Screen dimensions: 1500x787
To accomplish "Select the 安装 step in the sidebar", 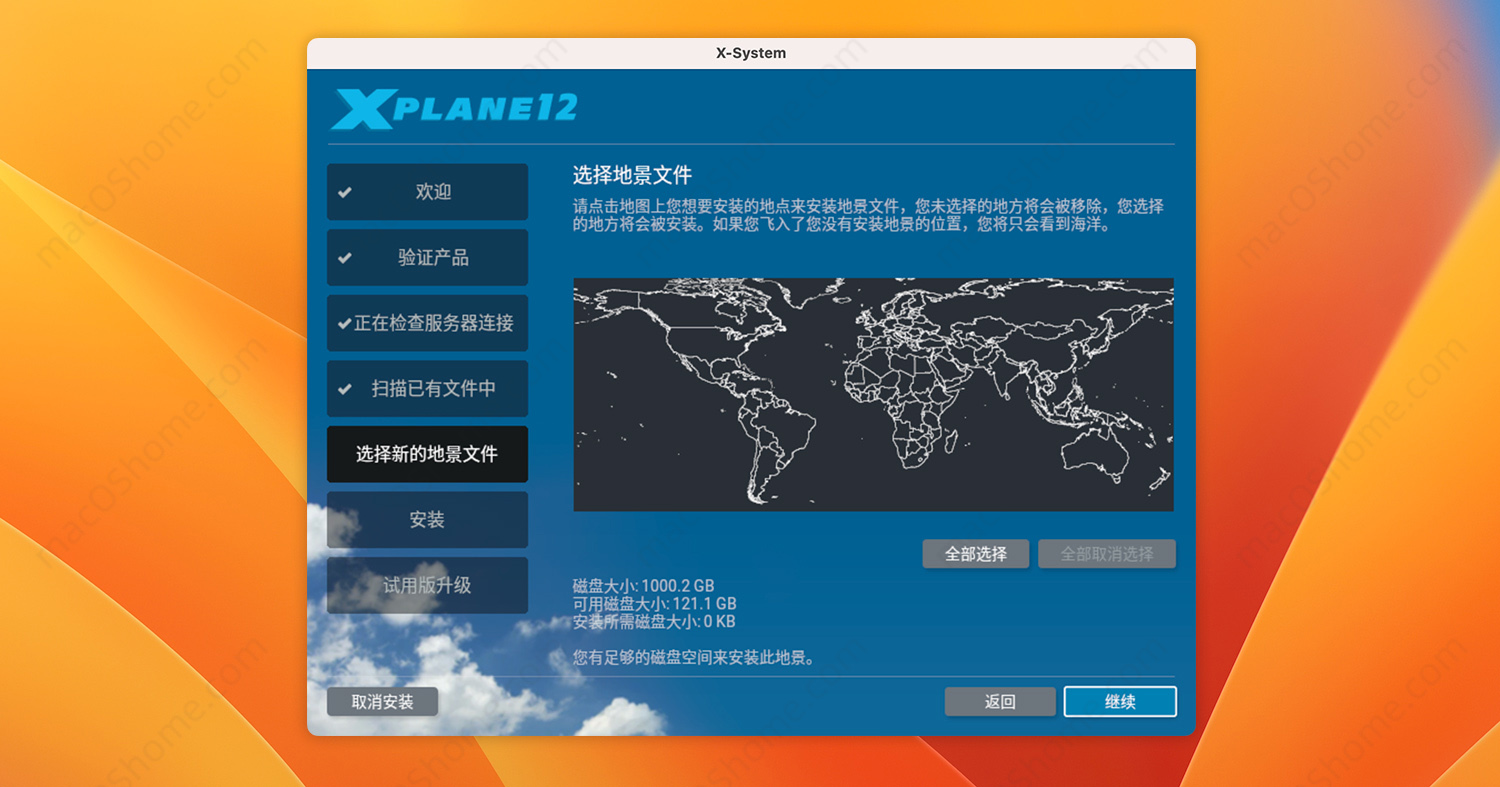I will click(427, 519).
